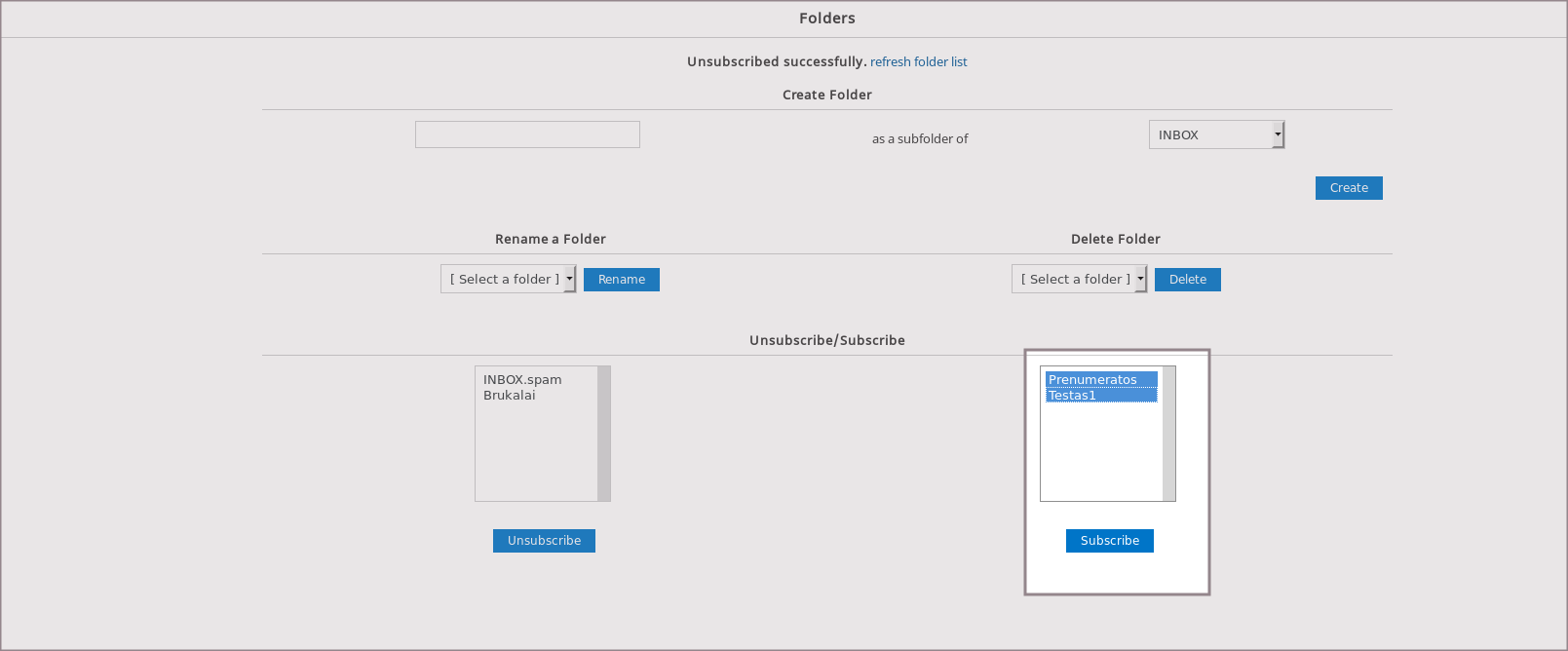1568x651 pixels.
Task: Click the arrow on the INBOX dropdown
Action: [1278, 134]
